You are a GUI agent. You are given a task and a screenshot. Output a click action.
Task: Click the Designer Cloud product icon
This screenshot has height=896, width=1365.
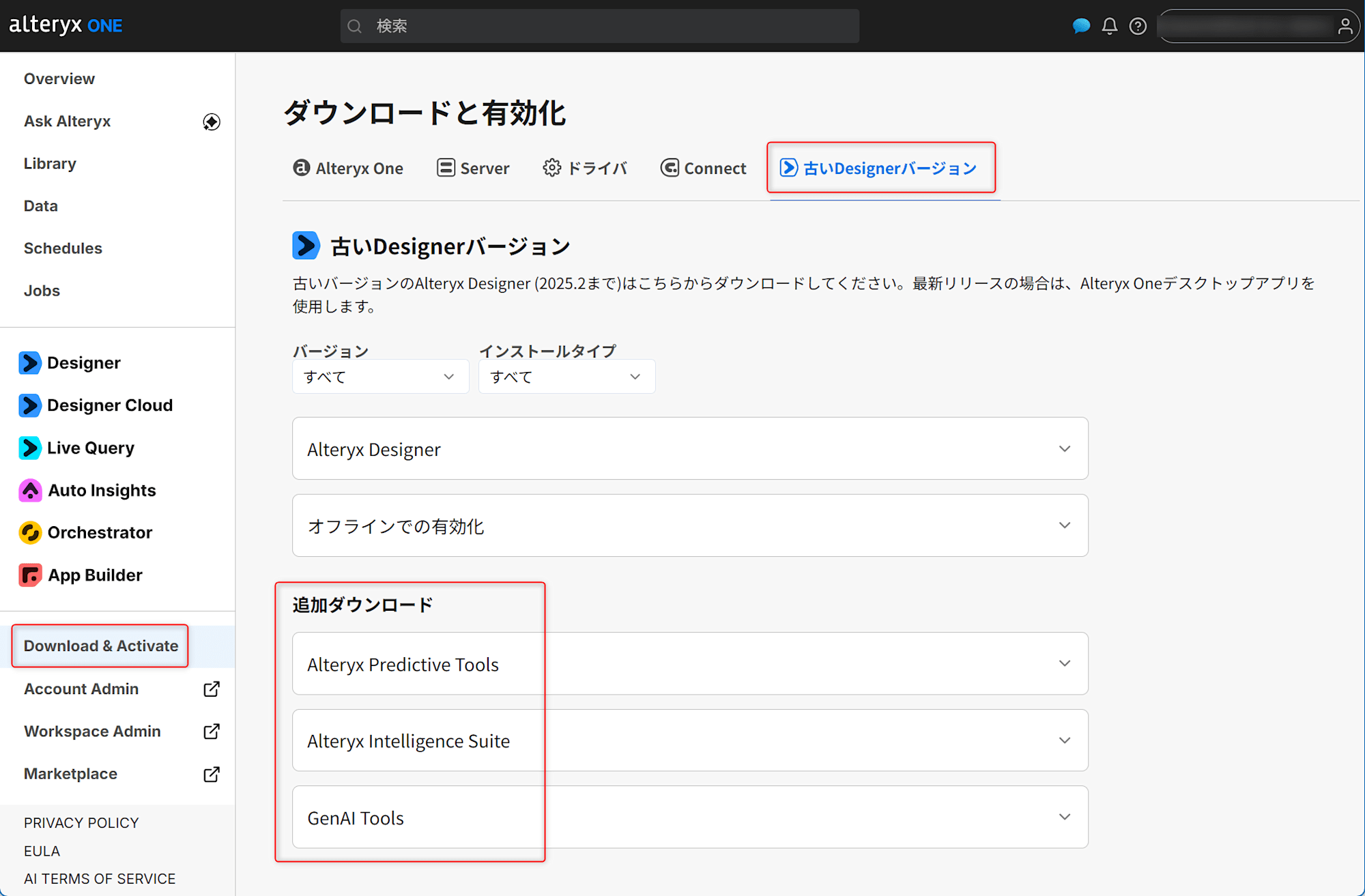[x=30, y=405]
